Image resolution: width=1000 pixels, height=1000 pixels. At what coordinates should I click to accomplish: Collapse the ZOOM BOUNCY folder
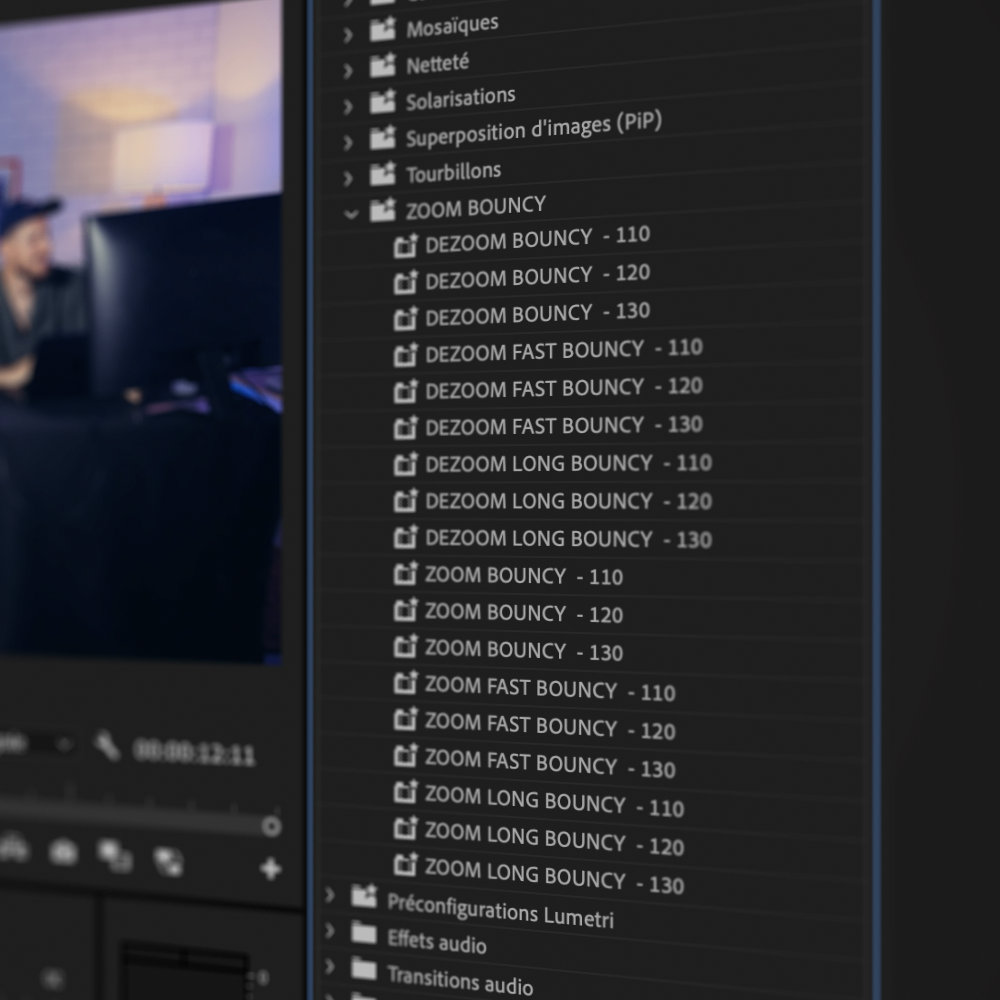pos(350,213)
